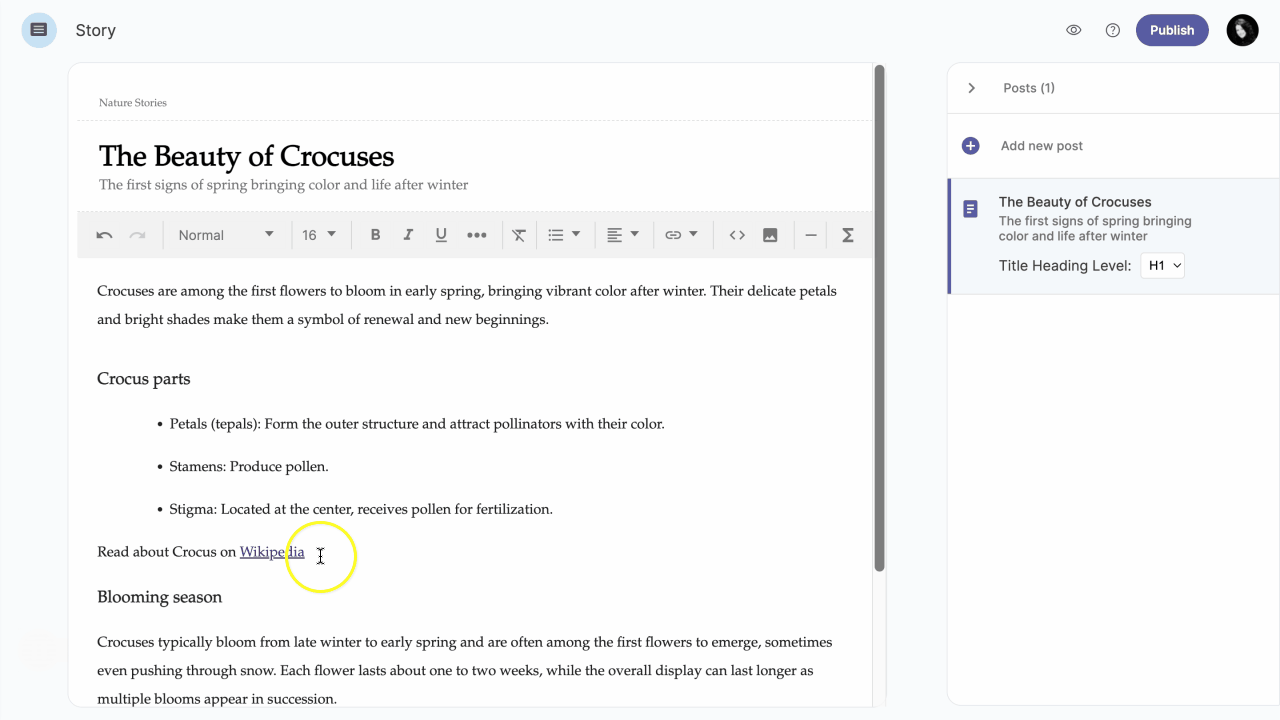Viewport: 1280px width, 720px height.
Task: Insert image icon in toolbar
Action: (770, 235)
